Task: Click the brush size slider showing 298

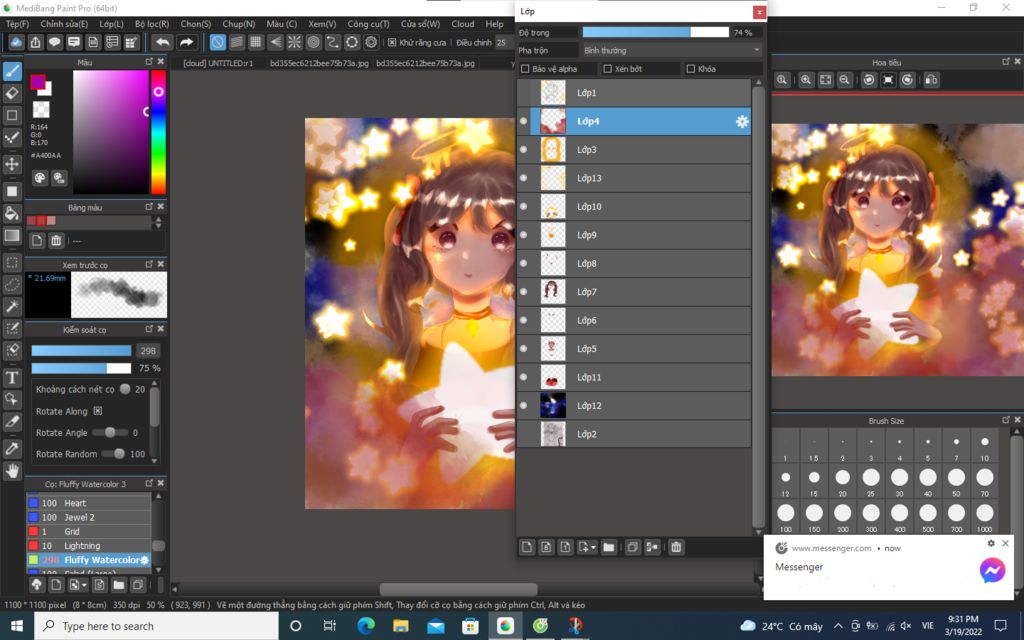Action: click(81, 351)
